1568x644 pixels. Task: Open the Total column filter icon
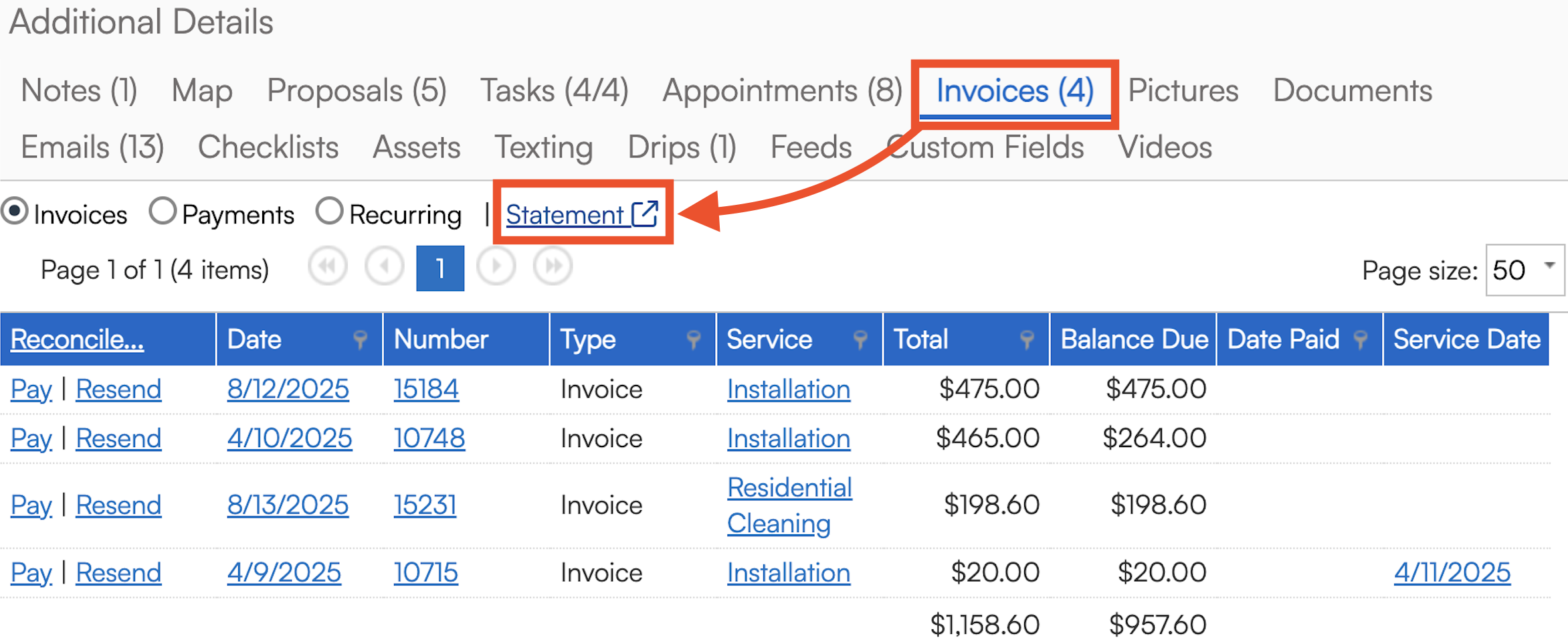[x=1027, y=340]
